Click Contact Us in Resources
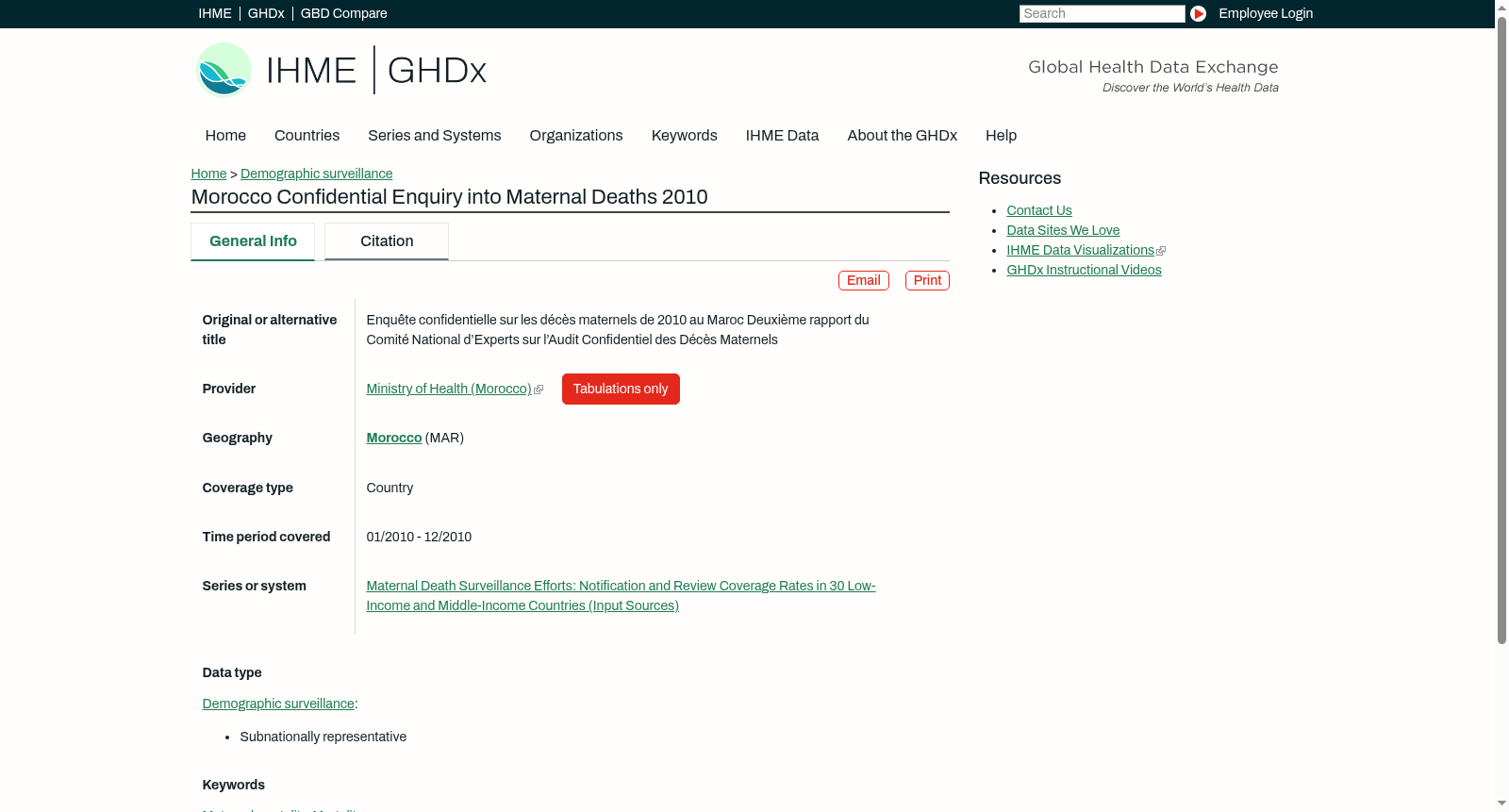 [1039, 210]
